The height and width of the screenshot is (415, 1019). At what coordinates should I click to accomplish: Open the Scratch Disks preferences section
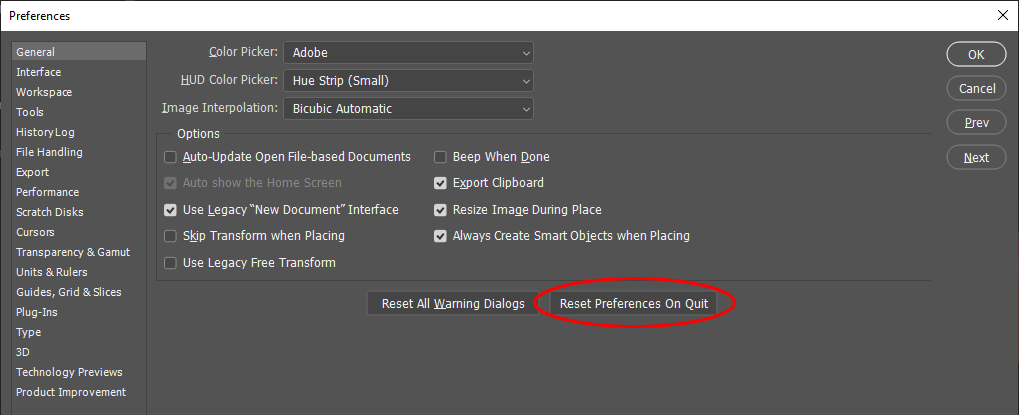click(x=50, y=212)
